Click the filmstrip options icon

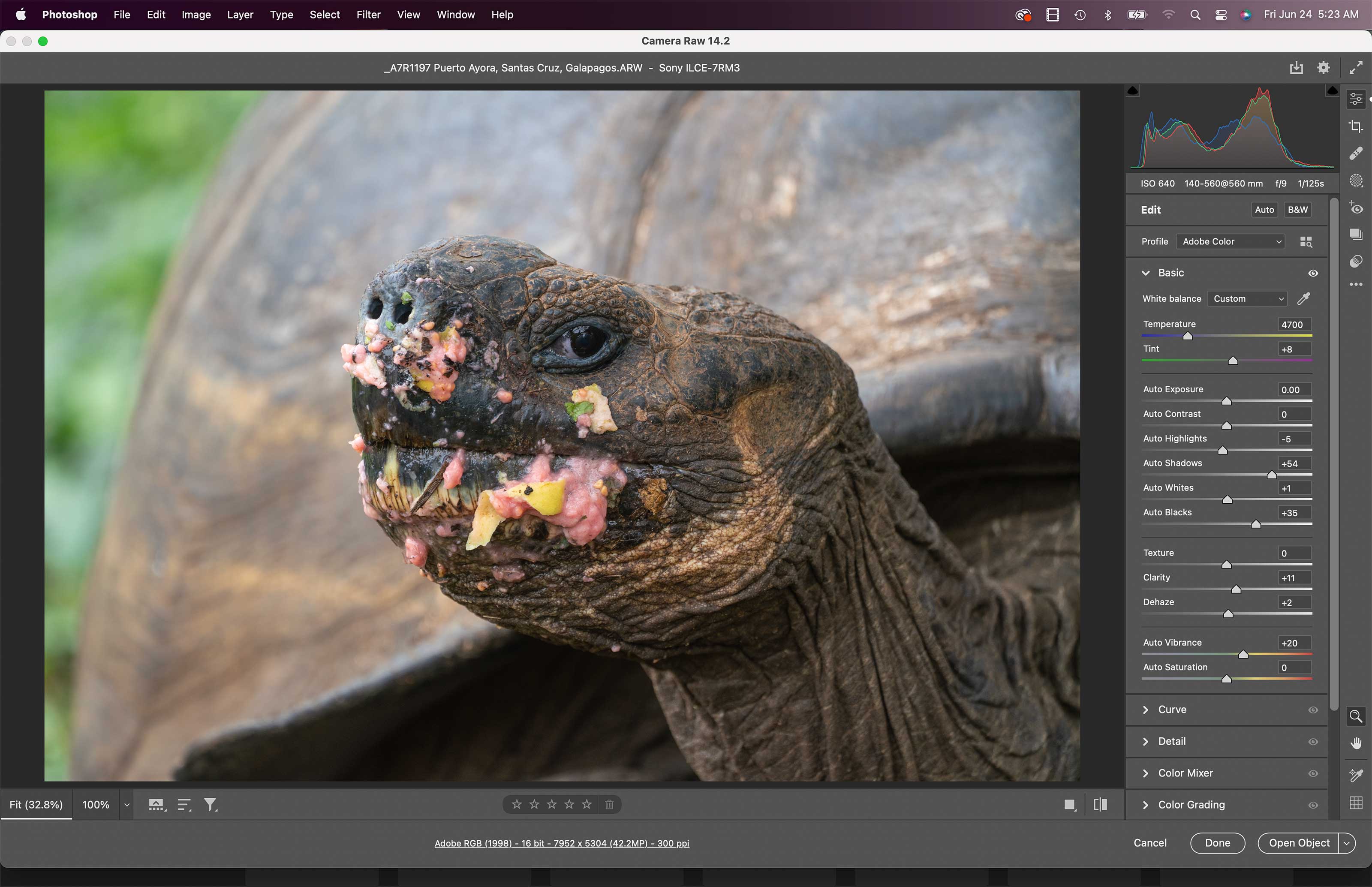[156, 805]
